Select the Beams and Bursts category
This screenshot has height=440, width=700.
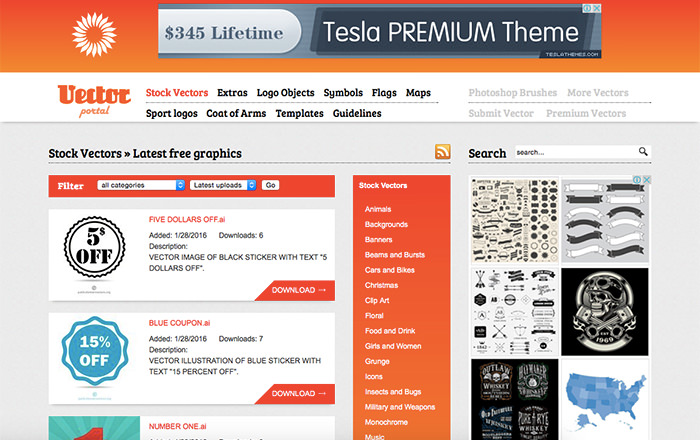395,255
